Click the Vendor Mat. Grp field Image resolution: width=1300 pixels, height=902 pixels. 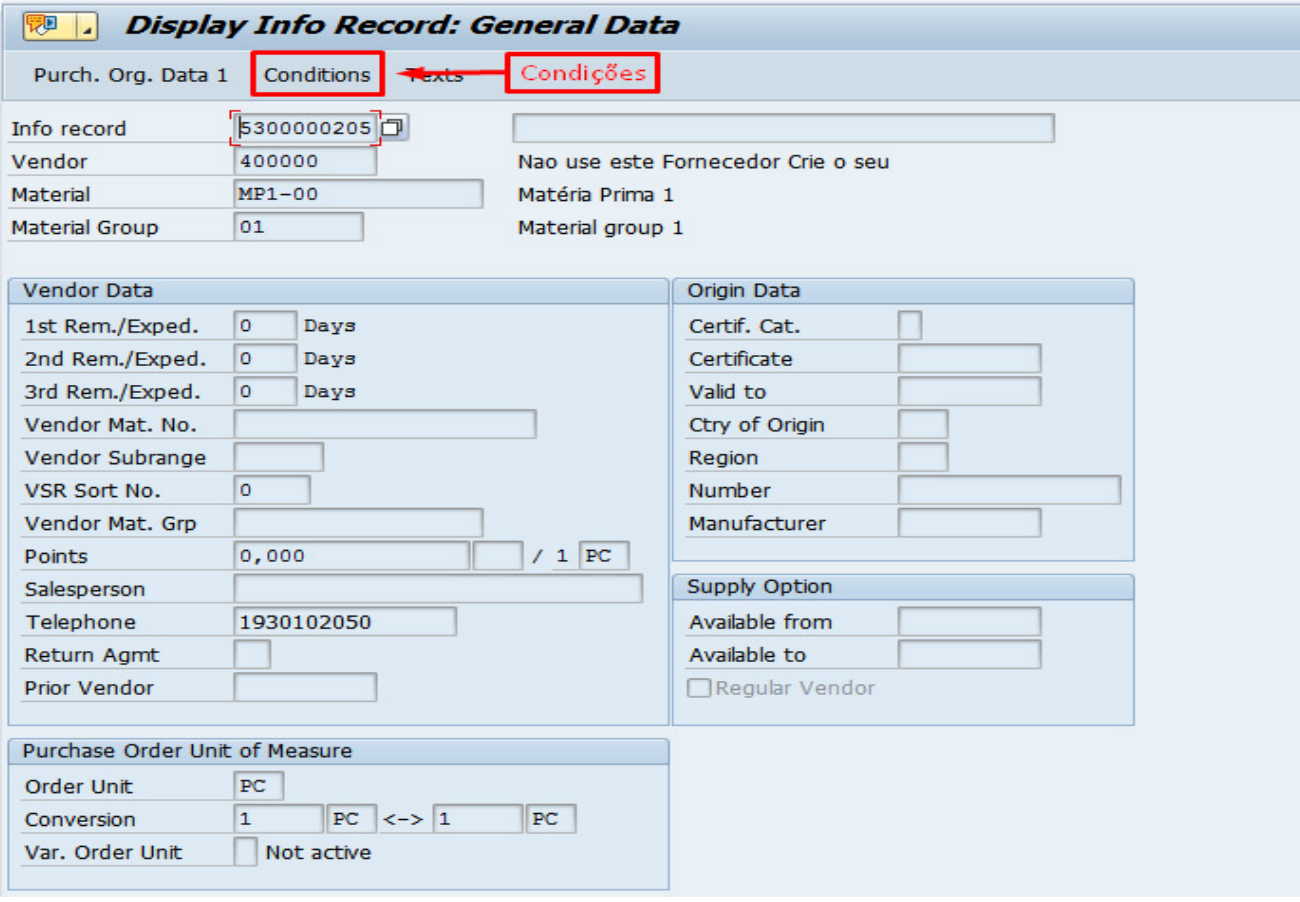(358, 523)
